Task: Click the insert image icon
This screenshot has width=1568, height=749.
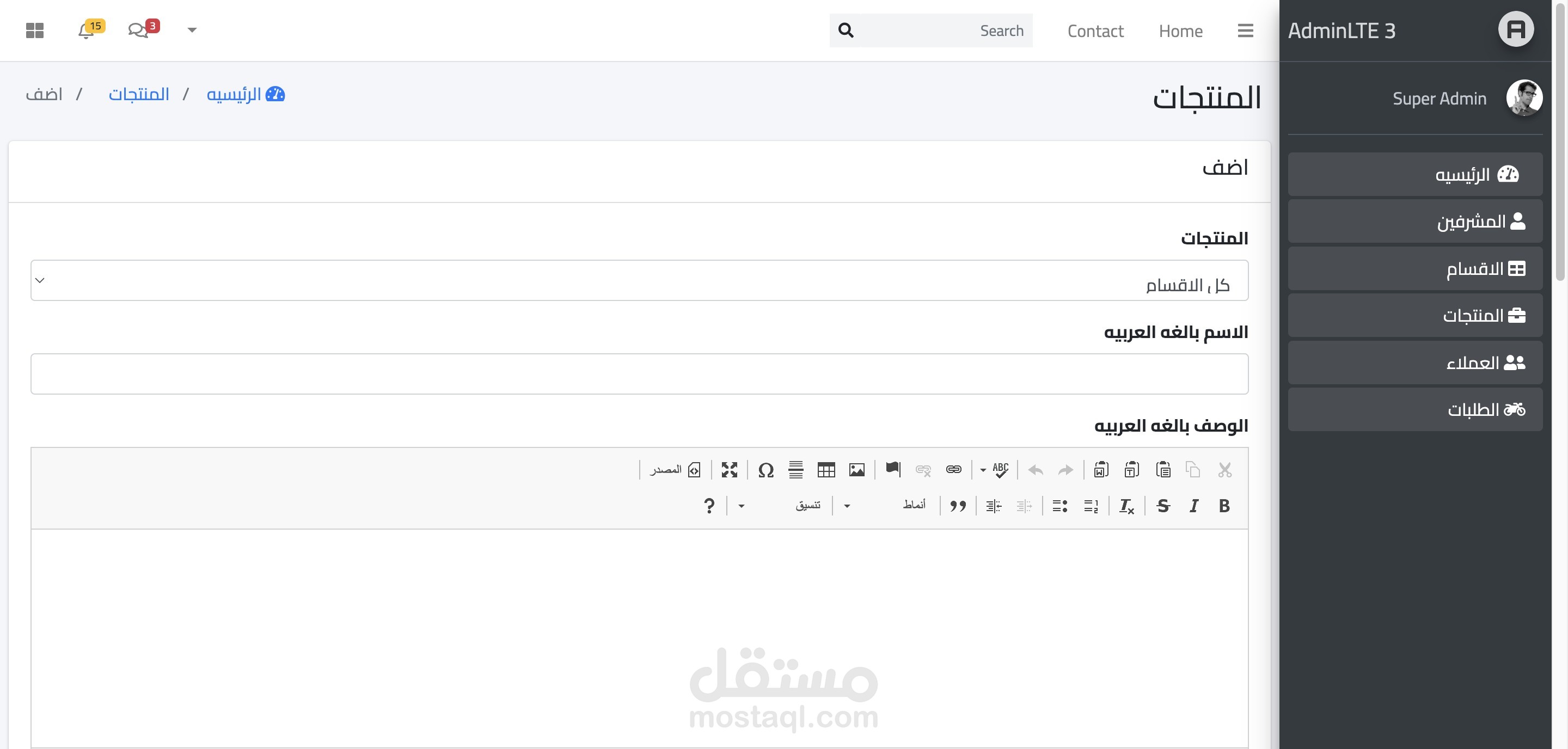Action: coord(856,470)
